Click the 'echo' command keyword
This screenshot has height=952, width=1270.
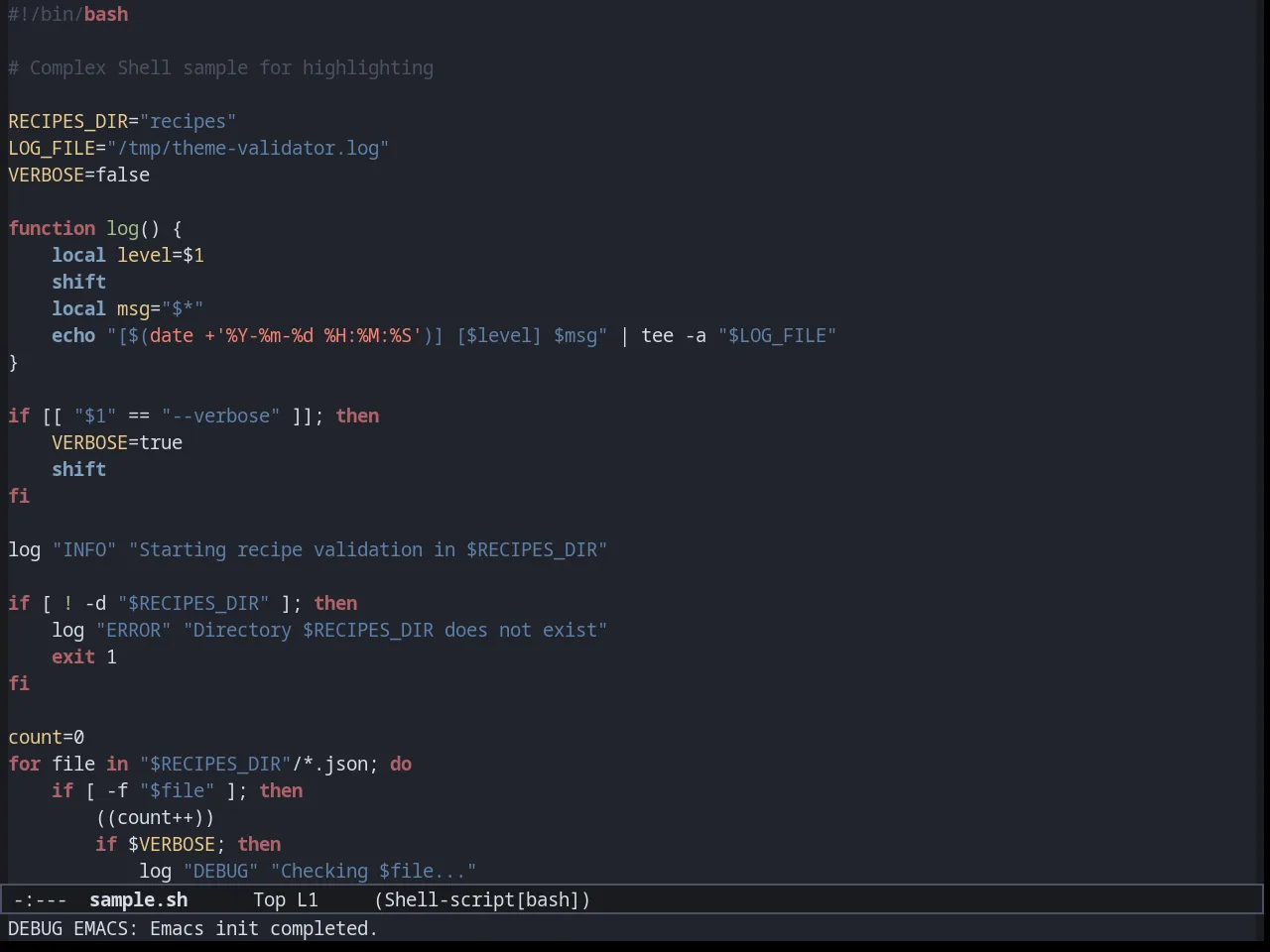73,335
